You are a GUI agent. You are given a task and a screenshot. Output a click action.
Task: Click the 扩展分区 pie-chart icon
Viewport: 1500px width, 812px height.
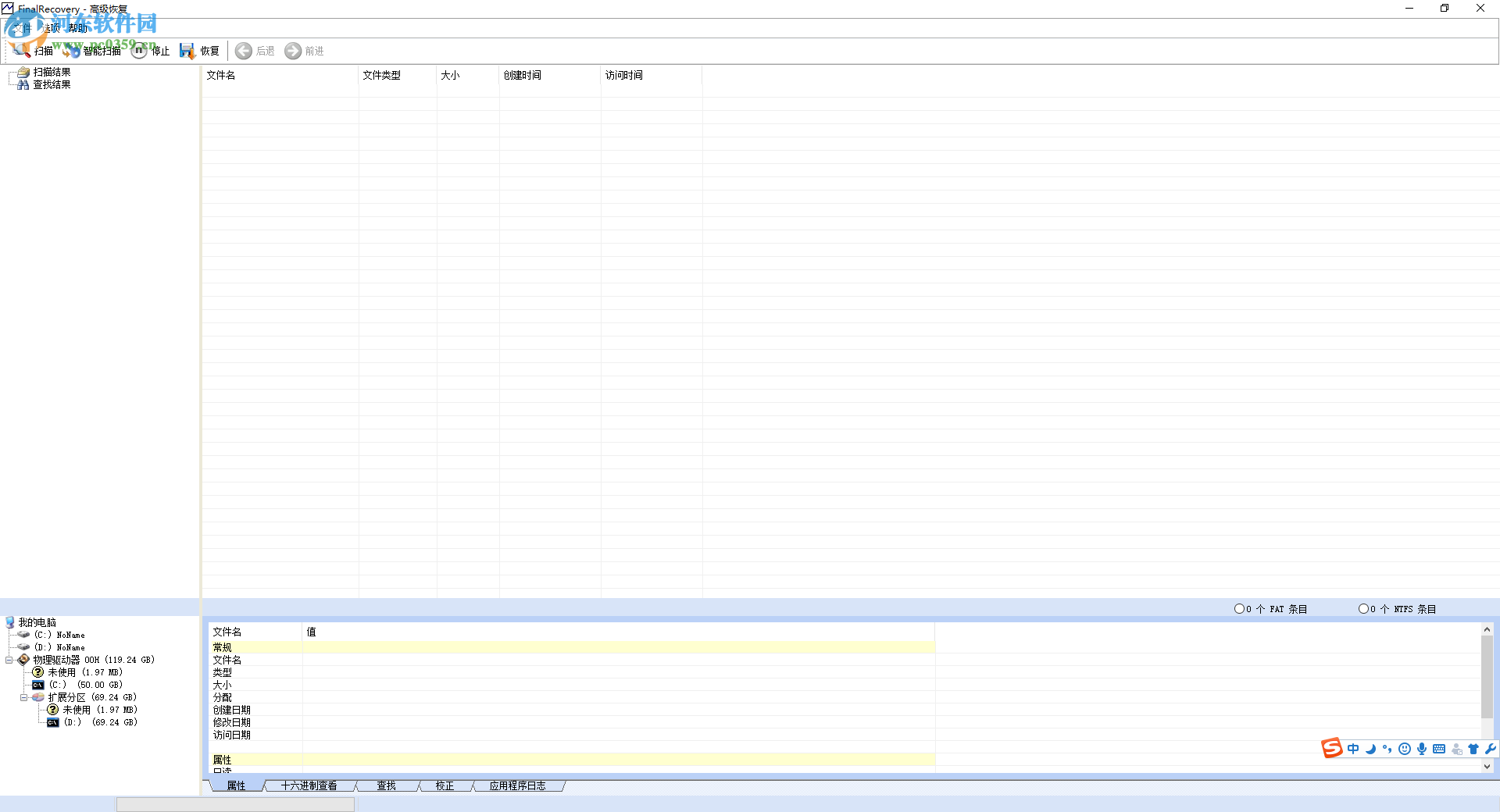pos(38,697)
